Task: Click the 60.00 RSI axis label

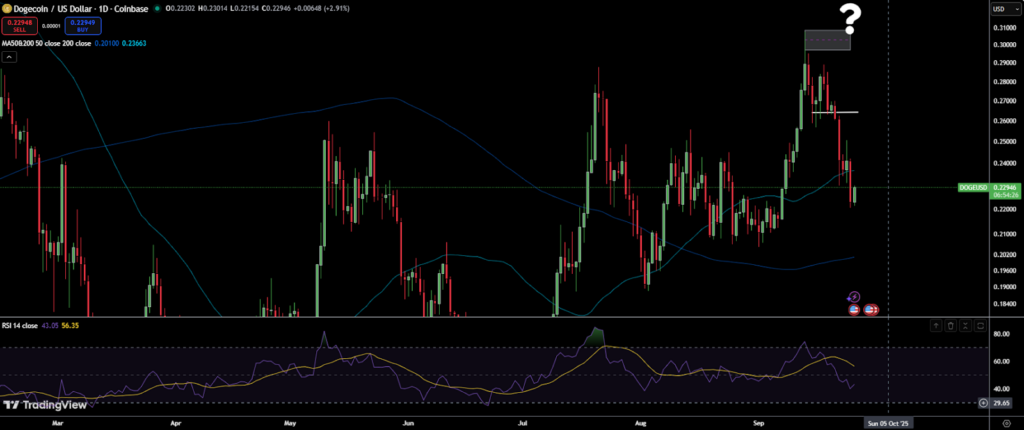Action: (1002, 361)
